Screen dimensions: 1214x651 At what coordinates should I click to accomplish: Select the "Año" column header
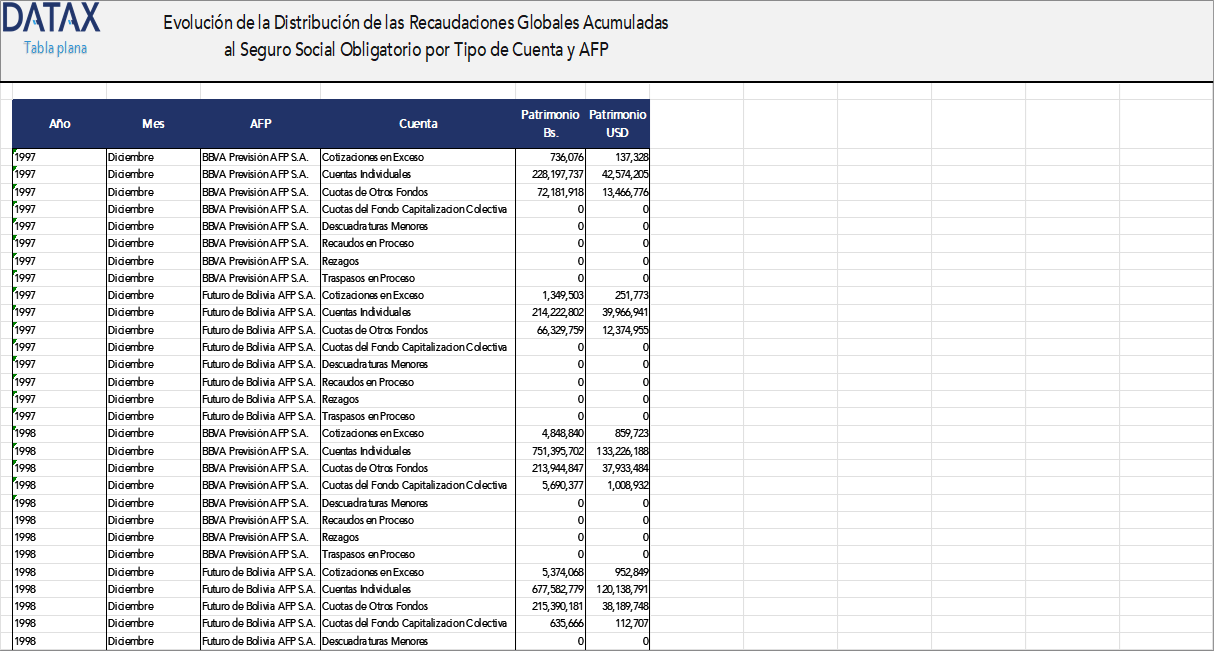click(x=59, y=123)
